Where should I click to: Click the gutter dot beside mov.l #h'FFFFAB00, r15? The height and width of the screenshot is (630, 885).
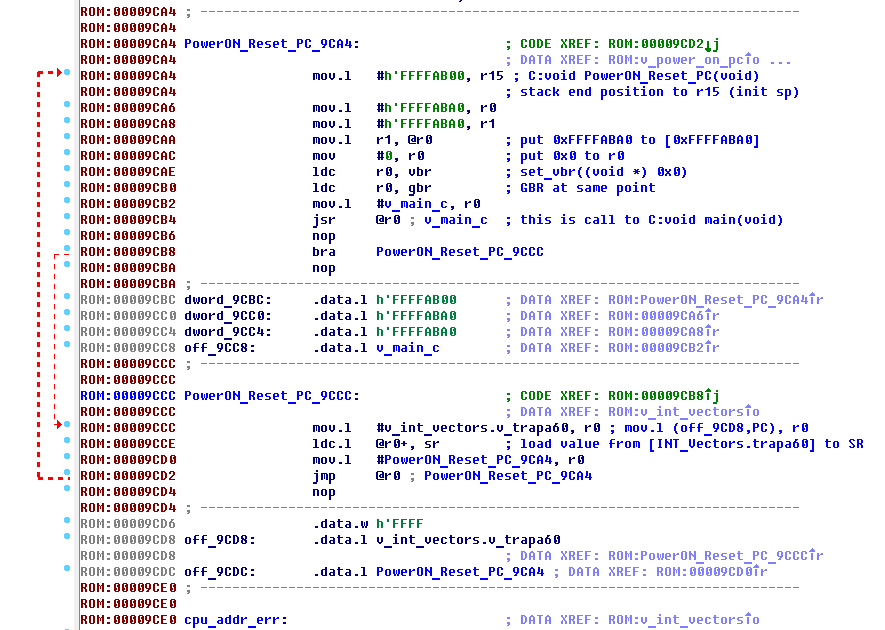point(66,74)
